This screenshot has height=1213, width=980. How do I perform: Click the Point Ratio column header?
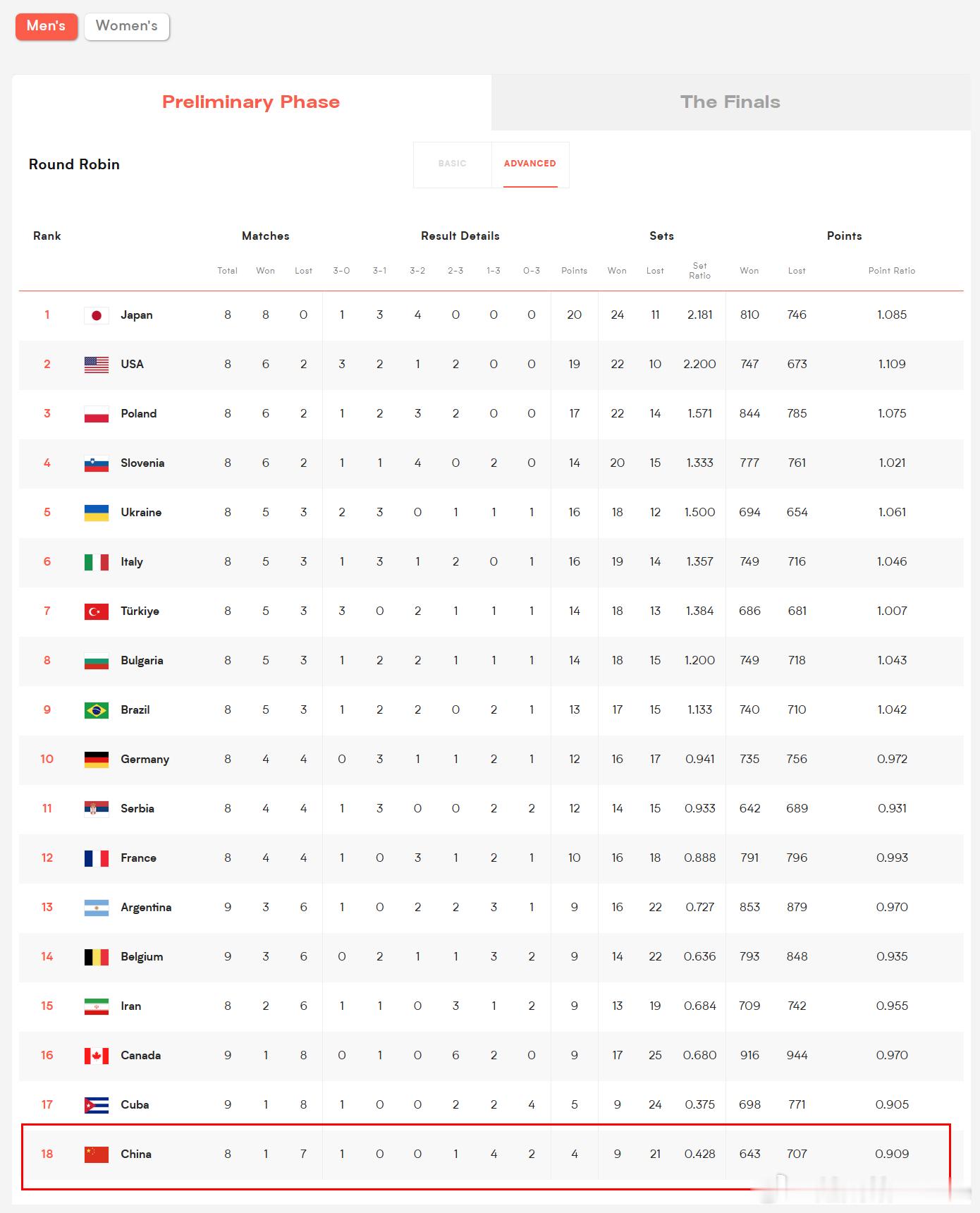pos(892,271)
